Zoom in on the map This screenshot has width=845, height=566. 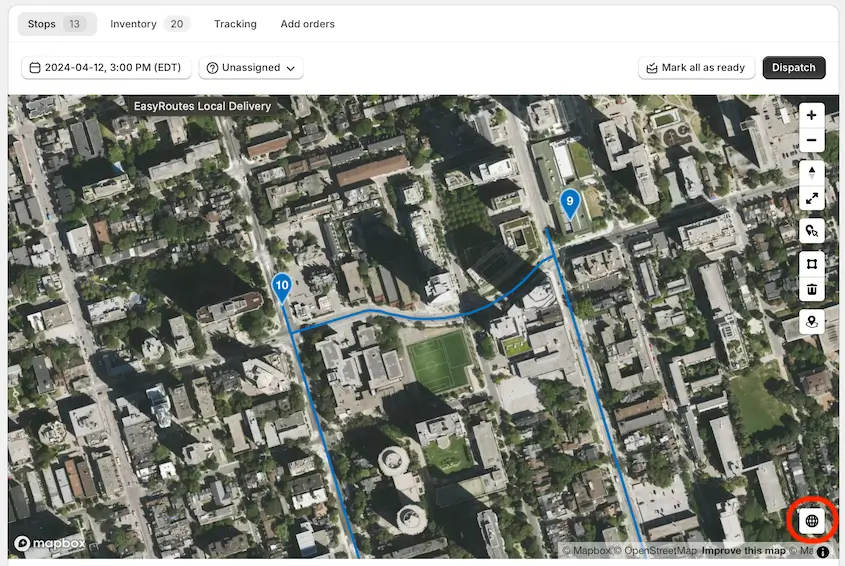[811, 115]
